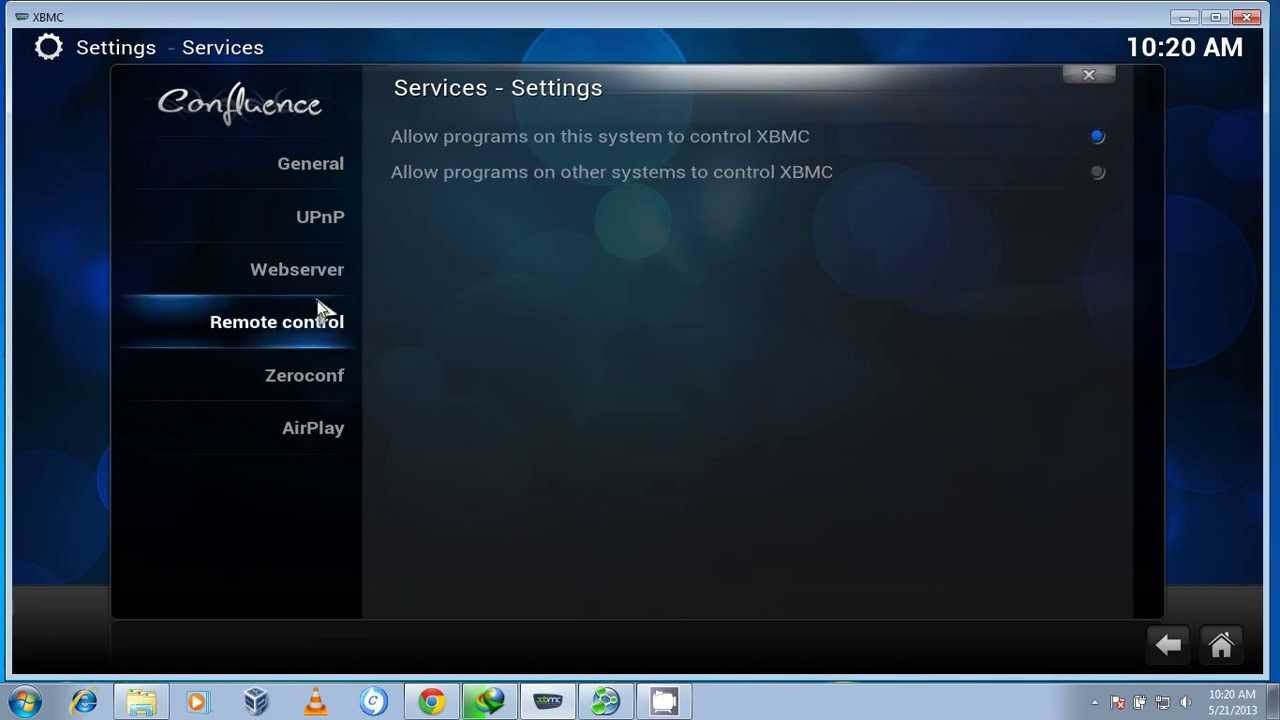This screenshot has height=720, width=1280.
Task: Toggle 'Allow programs on this system' radio
Action: (1097, 136)
